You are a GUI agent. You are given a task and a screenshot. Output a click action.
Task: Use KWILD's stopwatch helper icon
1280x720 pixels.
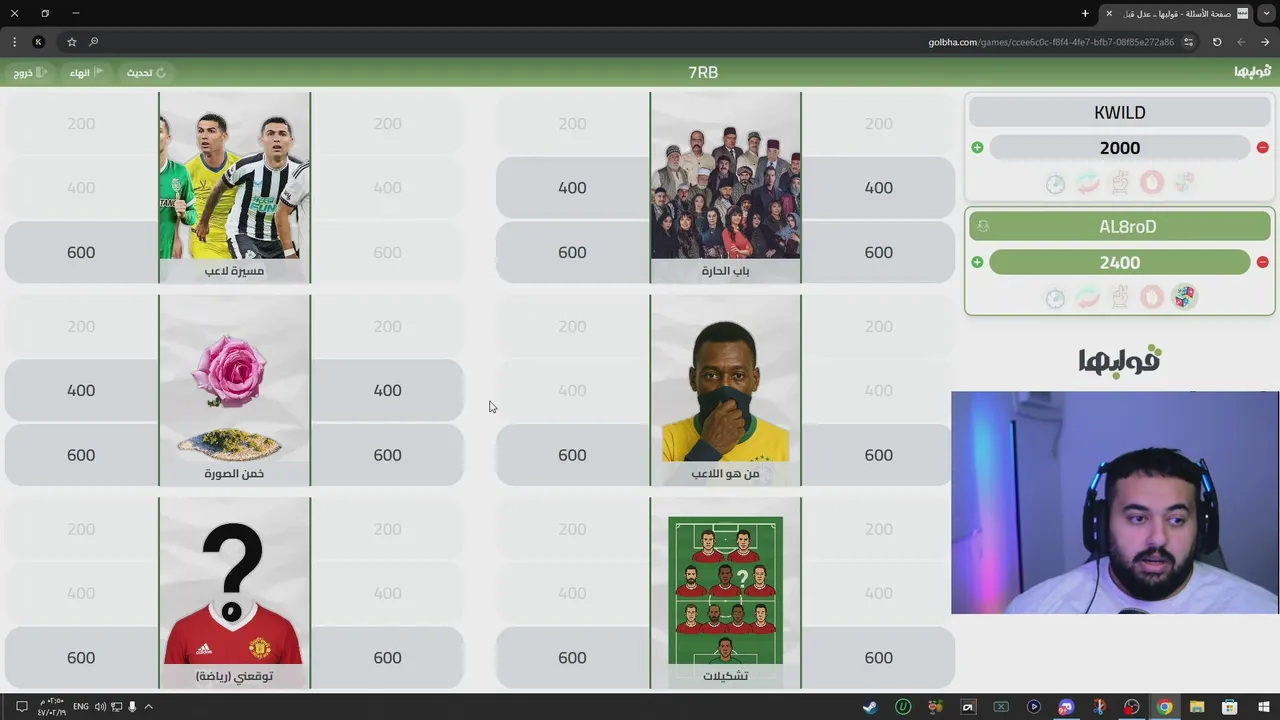coord(1055,183)
